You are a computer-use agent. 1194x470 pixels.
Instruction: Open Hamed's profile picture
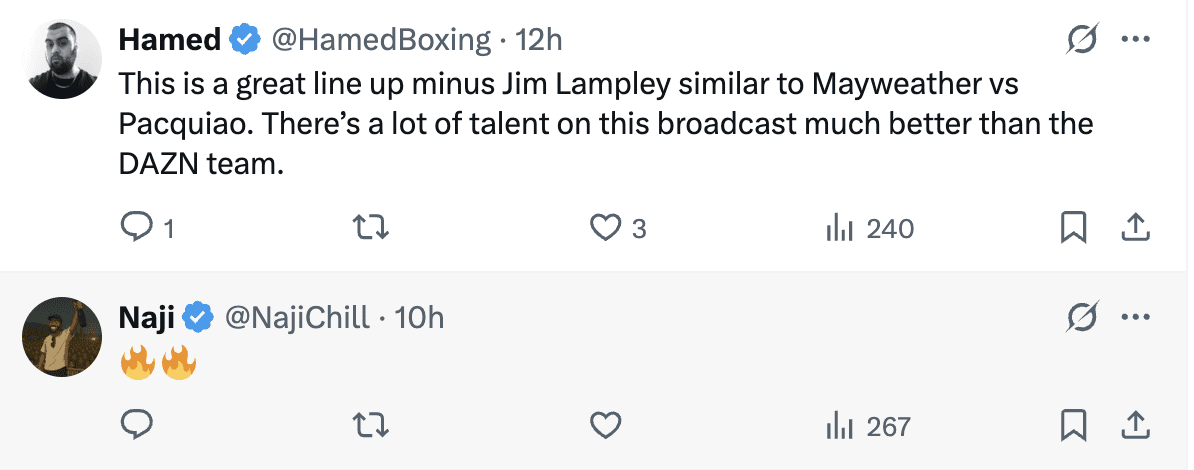click(62, 59)
